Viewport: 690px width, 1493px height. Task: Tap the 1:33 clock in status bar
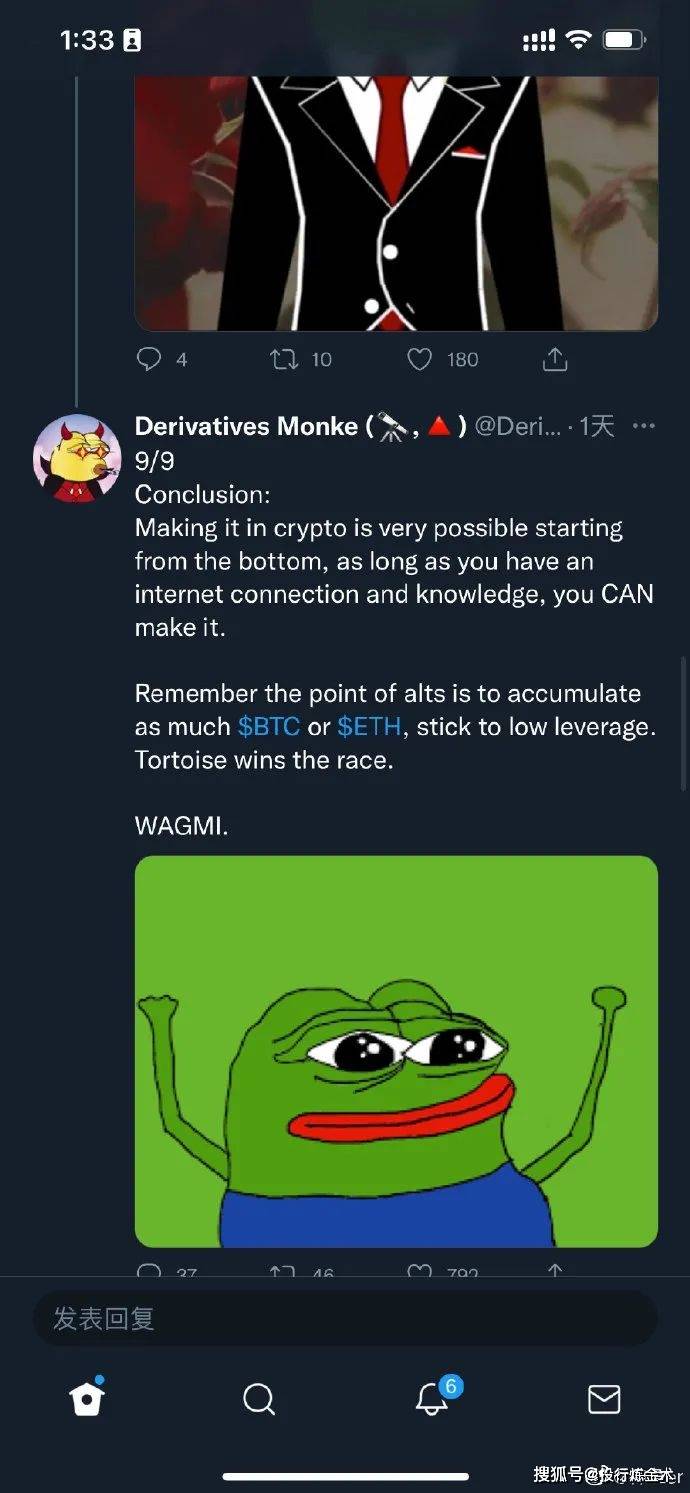[x=87, y=40]
